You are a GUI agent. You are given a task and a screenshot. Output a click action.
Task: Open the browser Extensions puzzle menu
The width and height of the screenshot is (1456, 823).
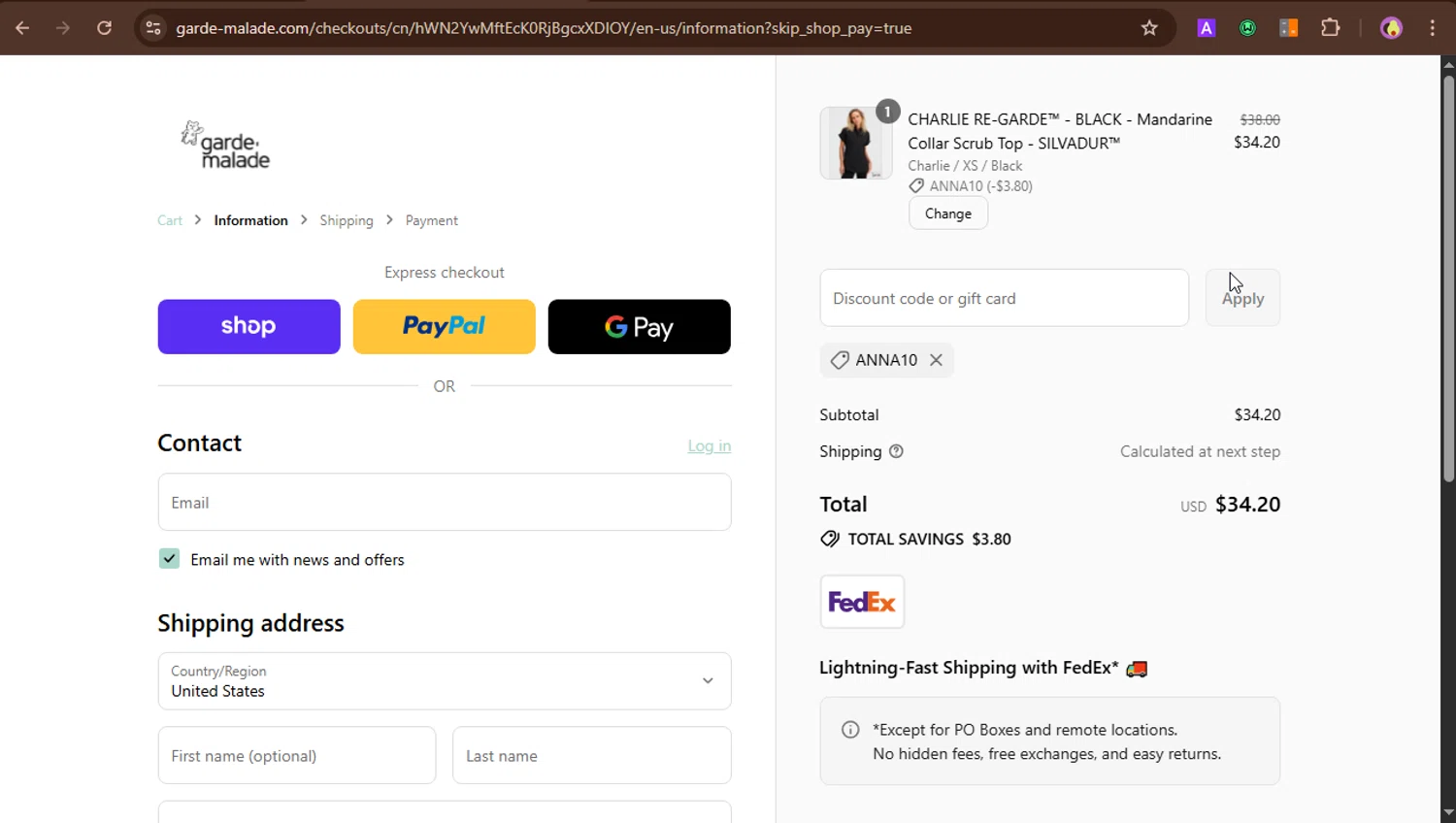(1331, 28)
